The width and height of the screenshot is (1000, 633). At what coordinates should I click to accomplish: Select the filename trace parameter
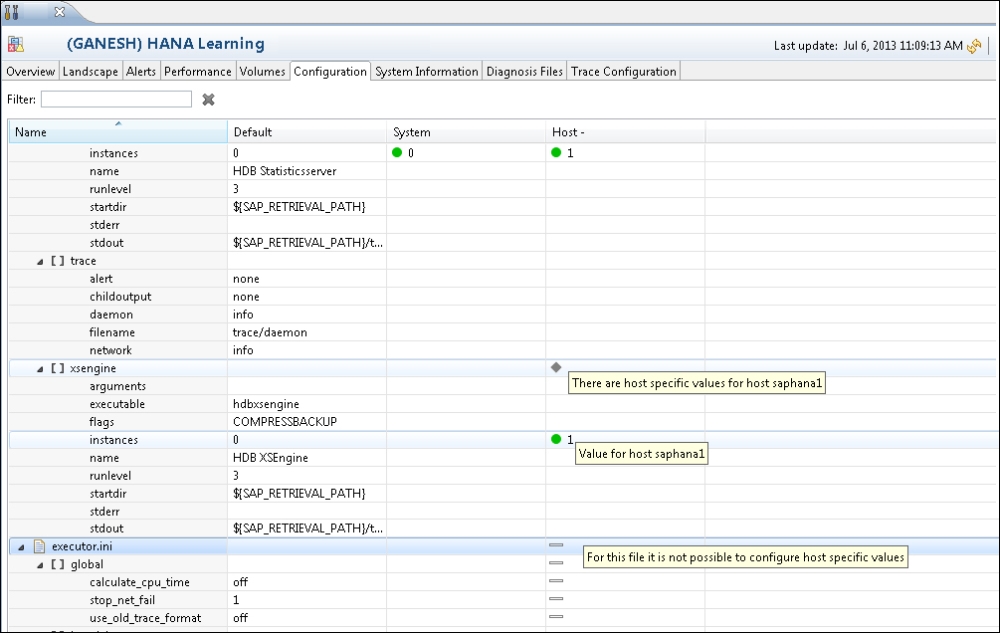click(x=504, y=332)
